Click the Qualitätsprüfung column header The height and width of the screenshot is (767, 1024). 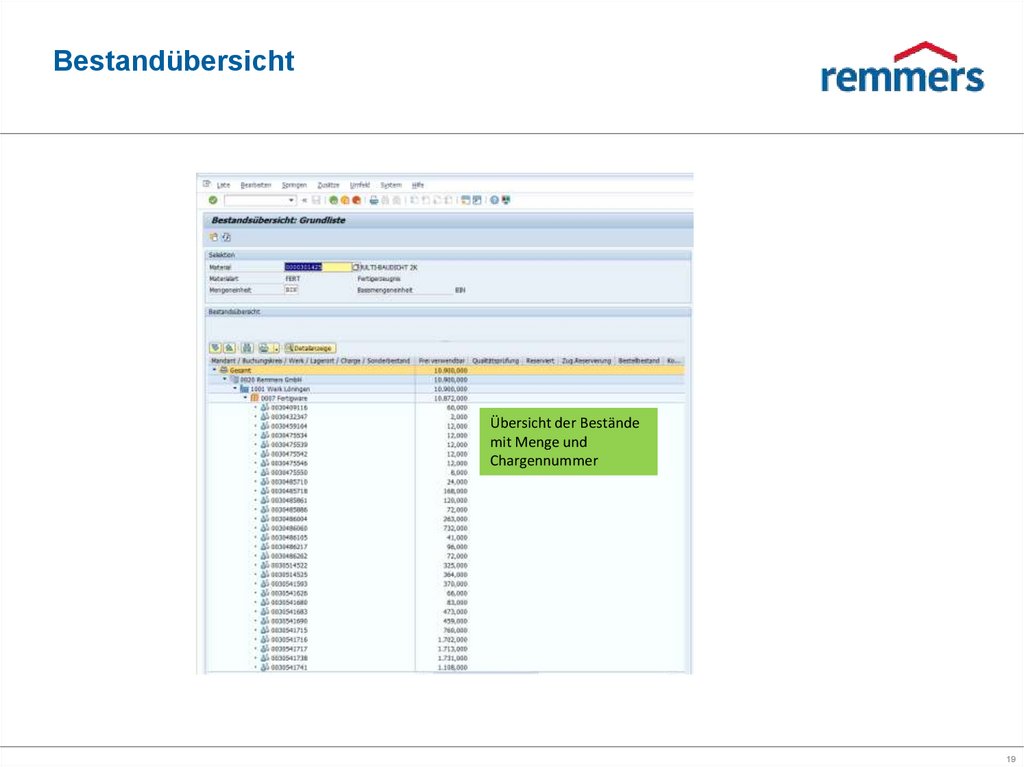click(496, 361)
